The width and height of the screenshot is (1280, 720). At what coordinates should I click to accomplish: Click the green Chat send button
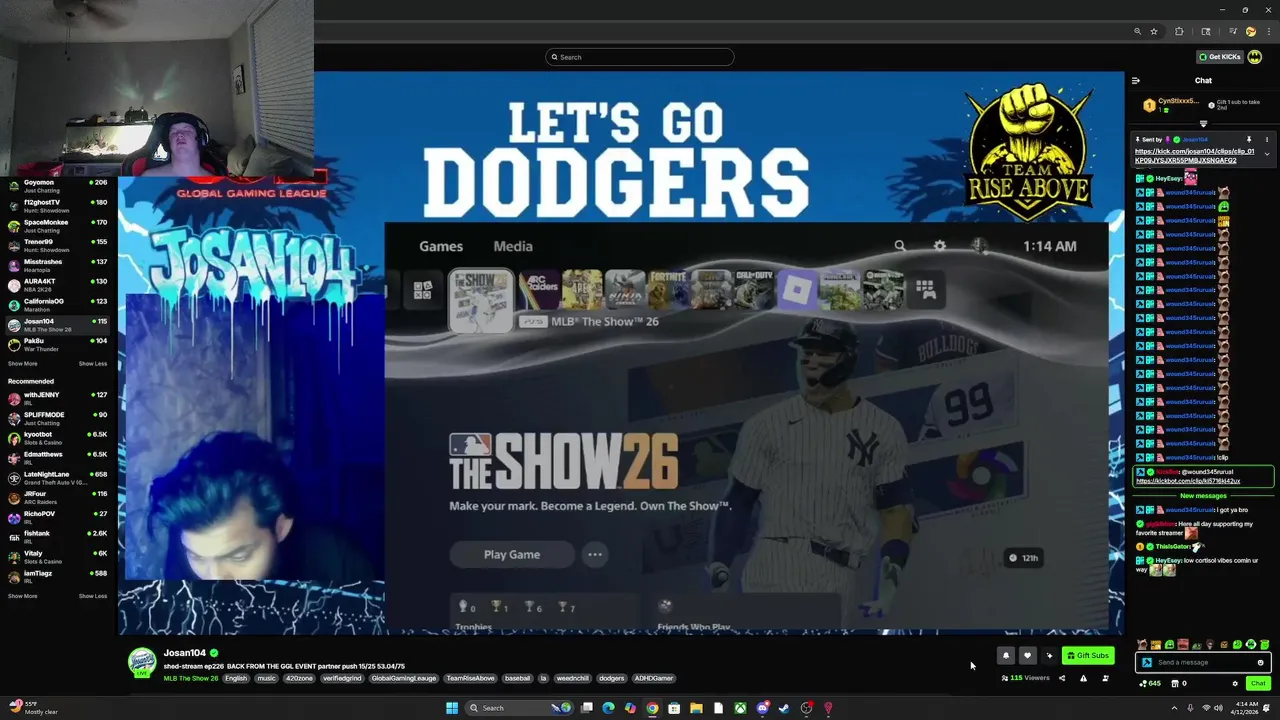coord(1258,684)
